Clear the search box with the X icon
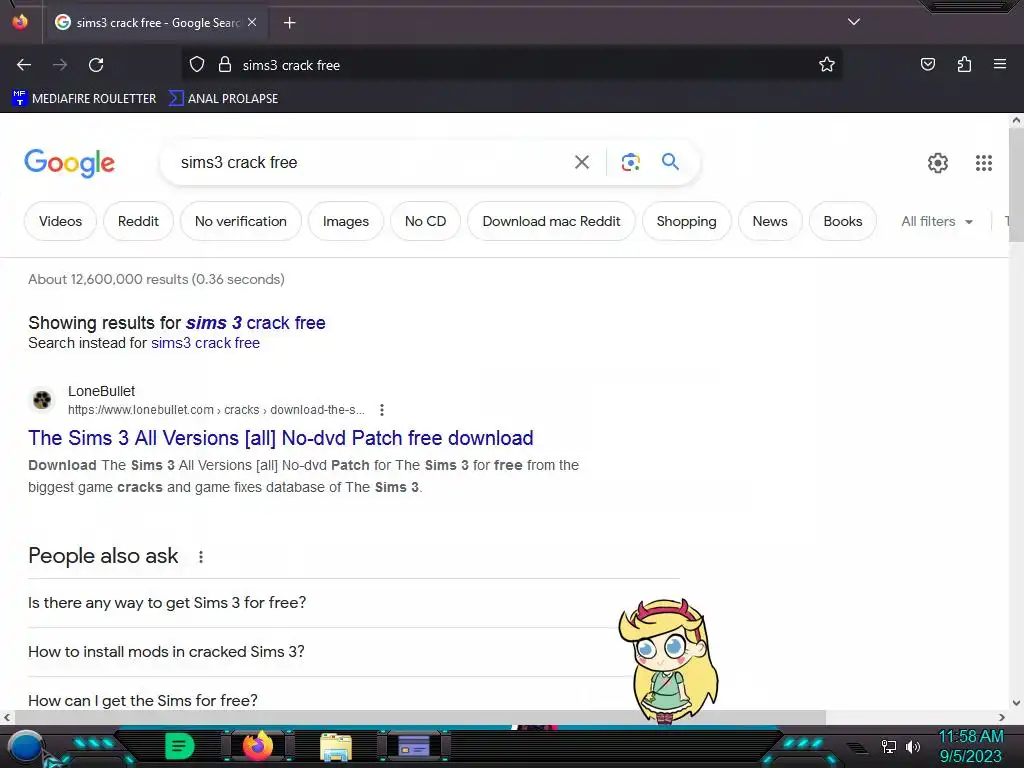 coord(581,162)
